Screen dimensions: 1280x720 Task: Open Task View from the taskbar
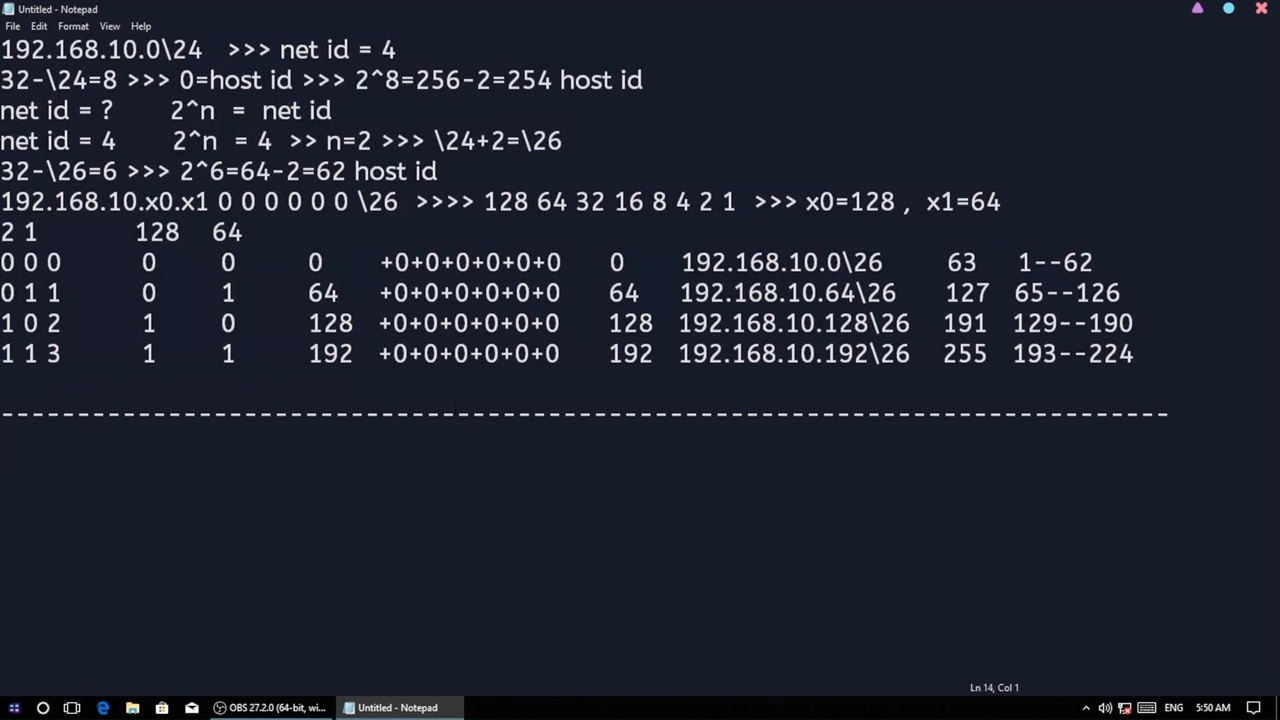pyautogui.click(x=72, y=708)
